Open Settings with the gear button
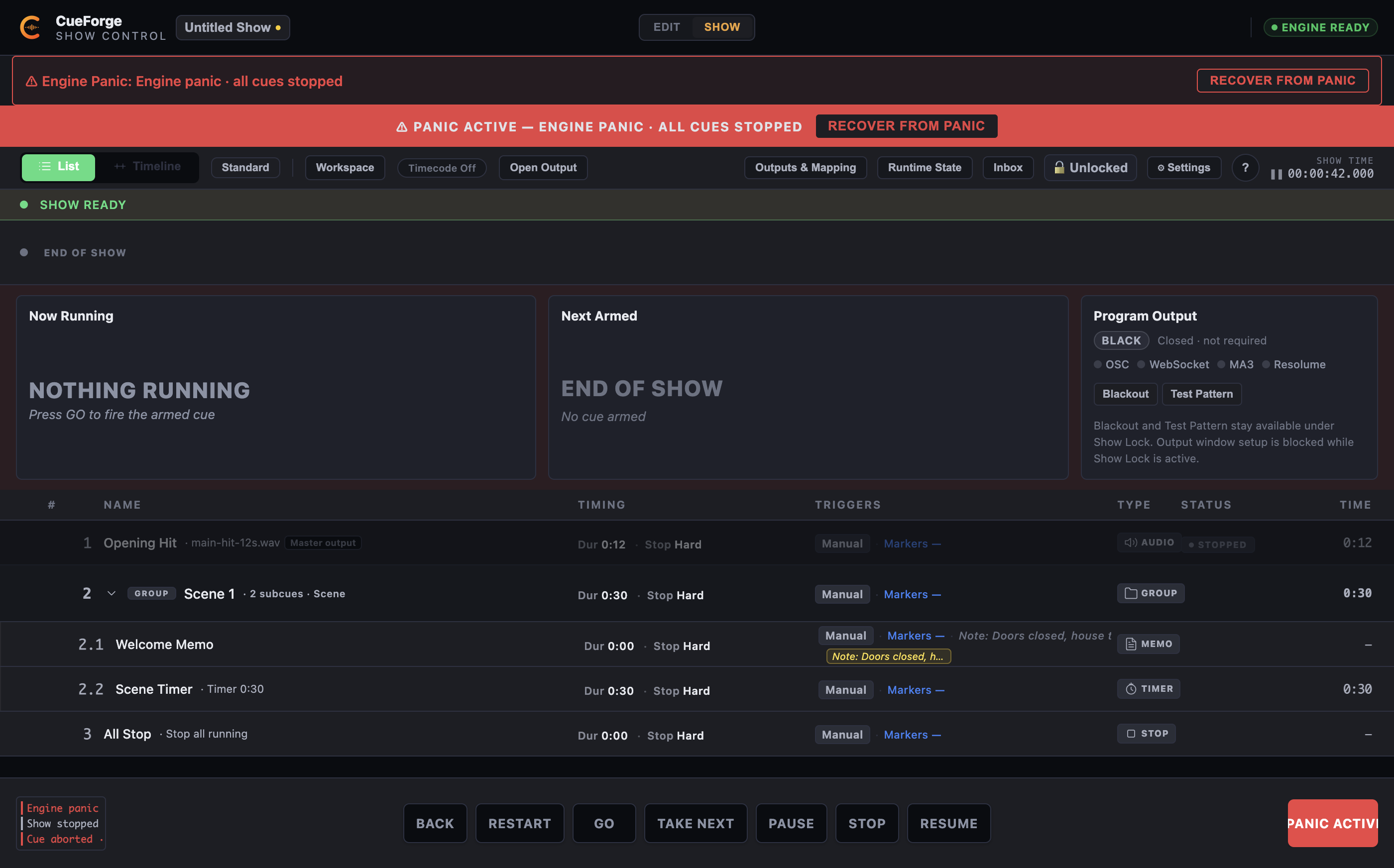The image size is (1394, 868). click(1183, 168)
